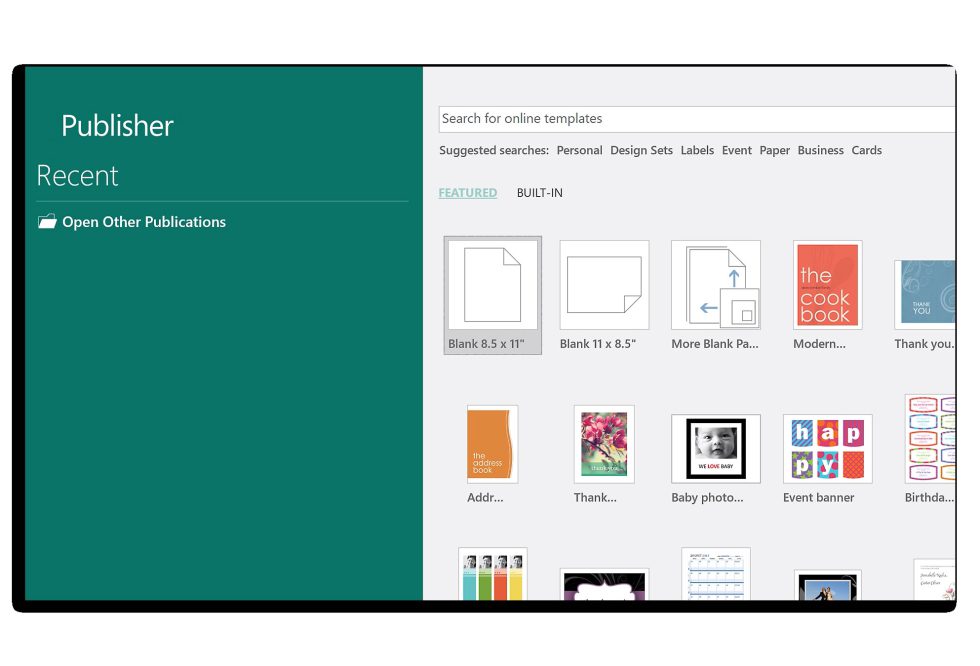
Task: Pick the floral Thank you card template
Action: click(604, 443)
